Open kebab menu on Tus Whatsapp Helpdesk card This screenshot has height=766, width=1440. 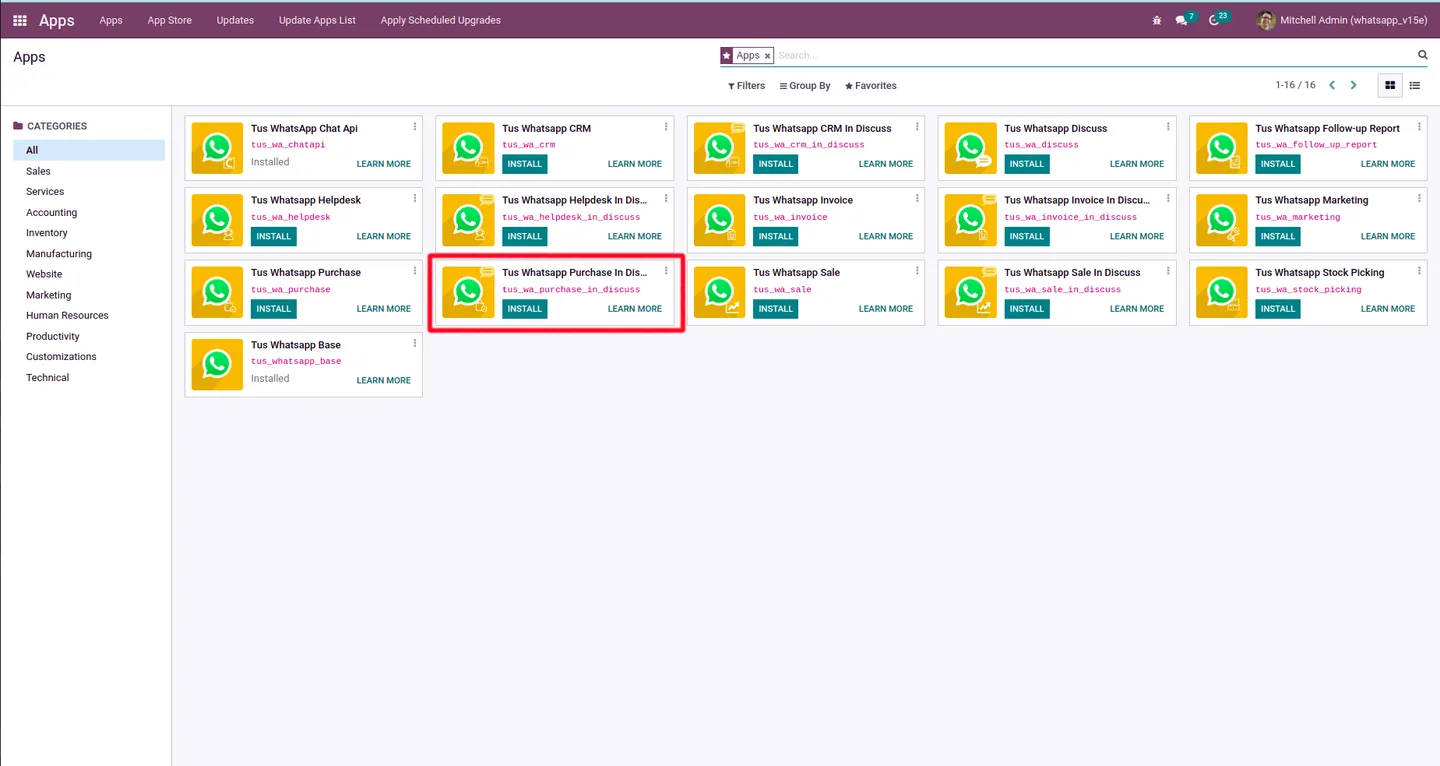[x=415, y=199]
